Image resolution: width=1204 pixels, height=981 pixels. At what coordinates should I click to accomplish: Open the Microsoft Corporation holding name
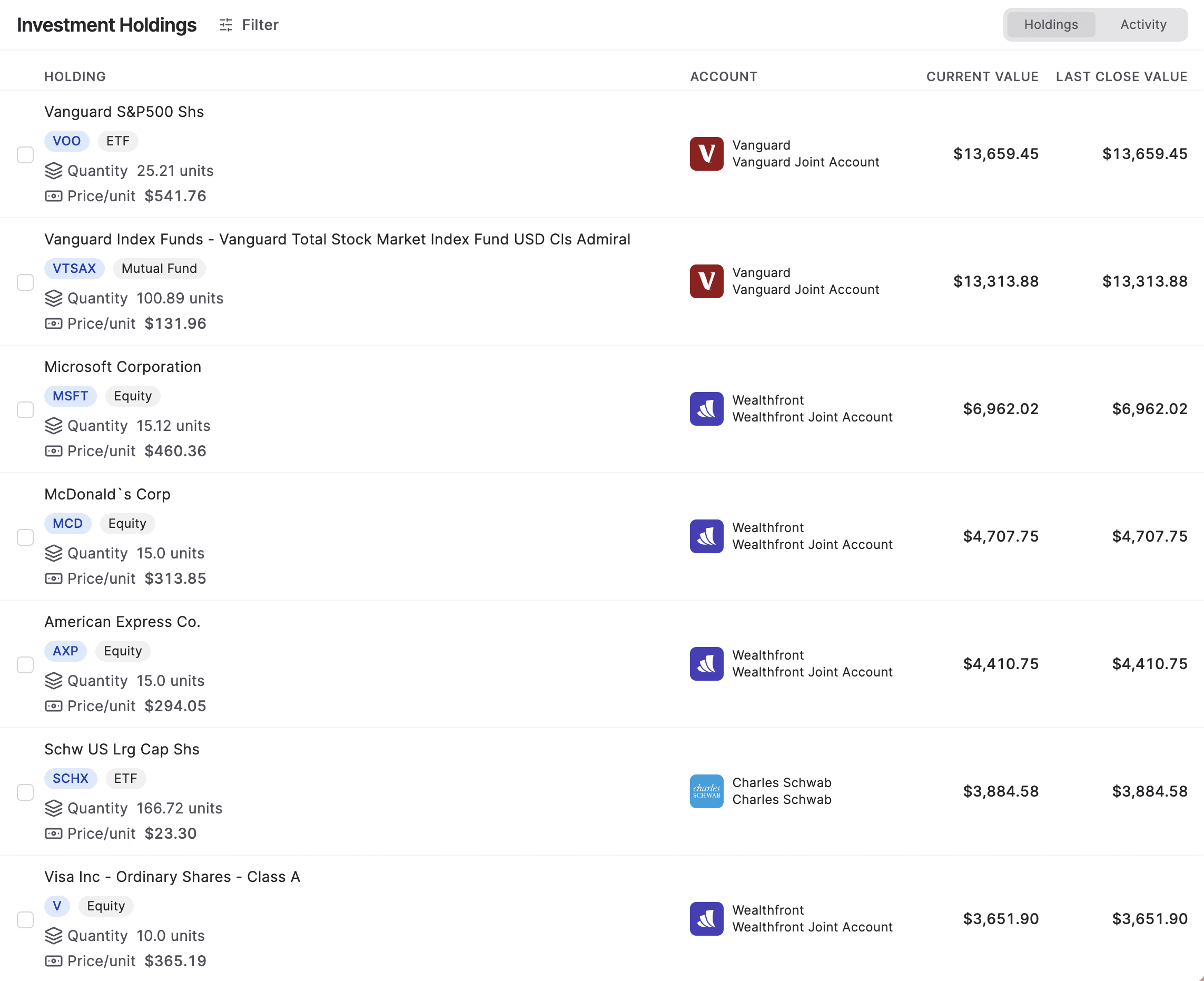tap(123, 367)
